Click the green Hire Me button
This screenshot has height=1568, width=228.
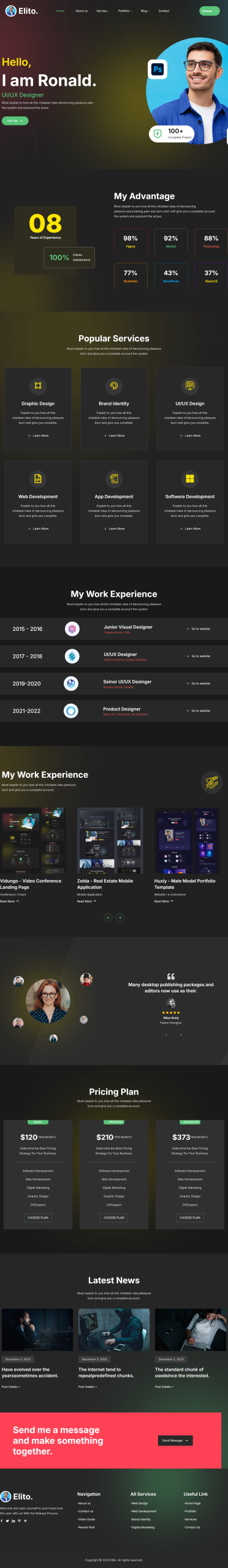tap(15, 121)
